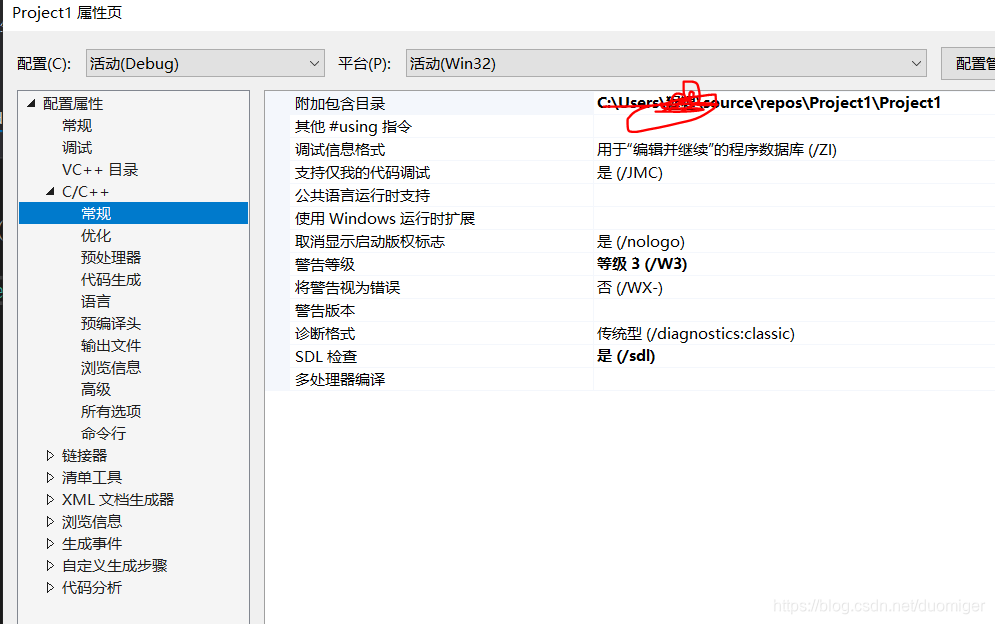Select the 否 (/WX-) value

629,288
